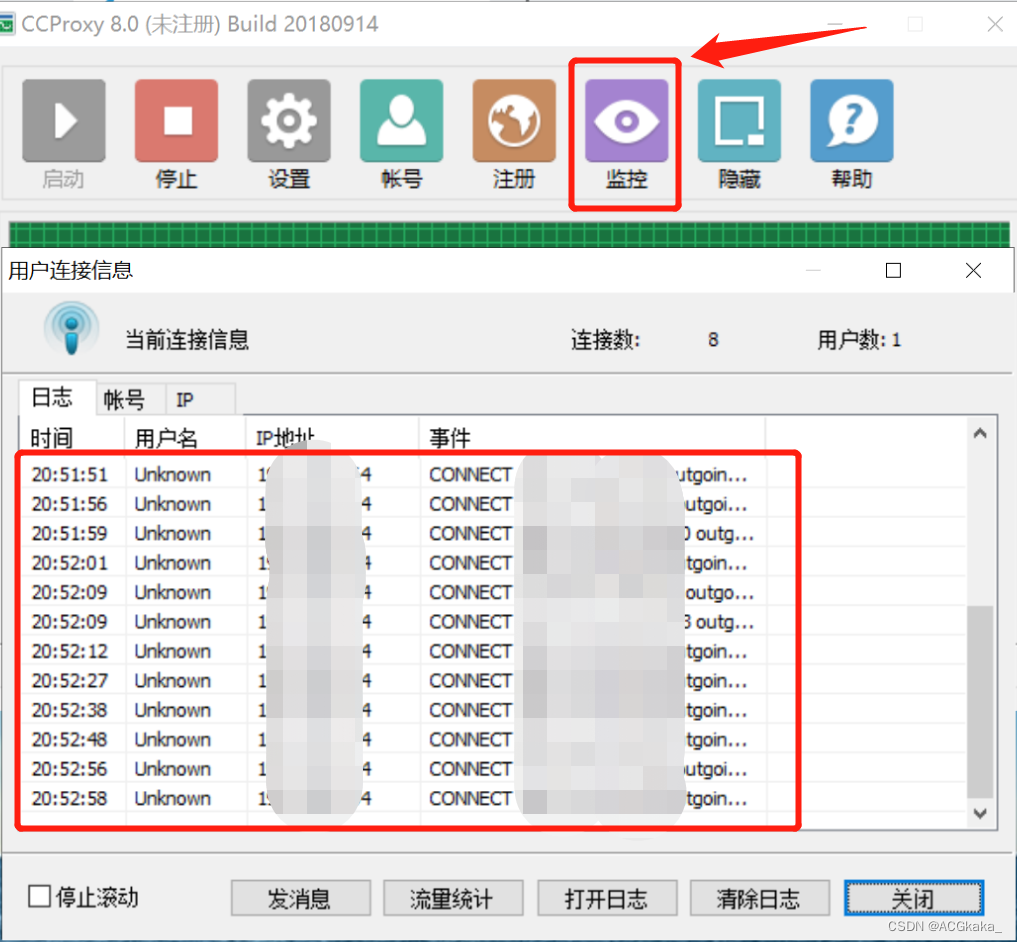Sort by the 用户名 column header
The width and height of the screenshot is (1017, 942).
(185, 438)
